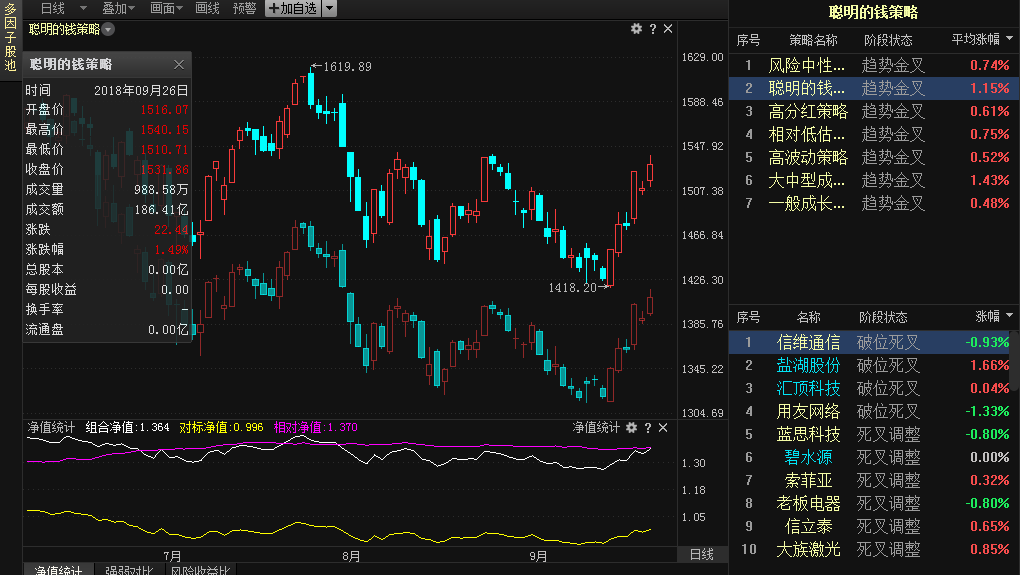
Task: Click 策略名称 column header
Action: click(813, 40)
